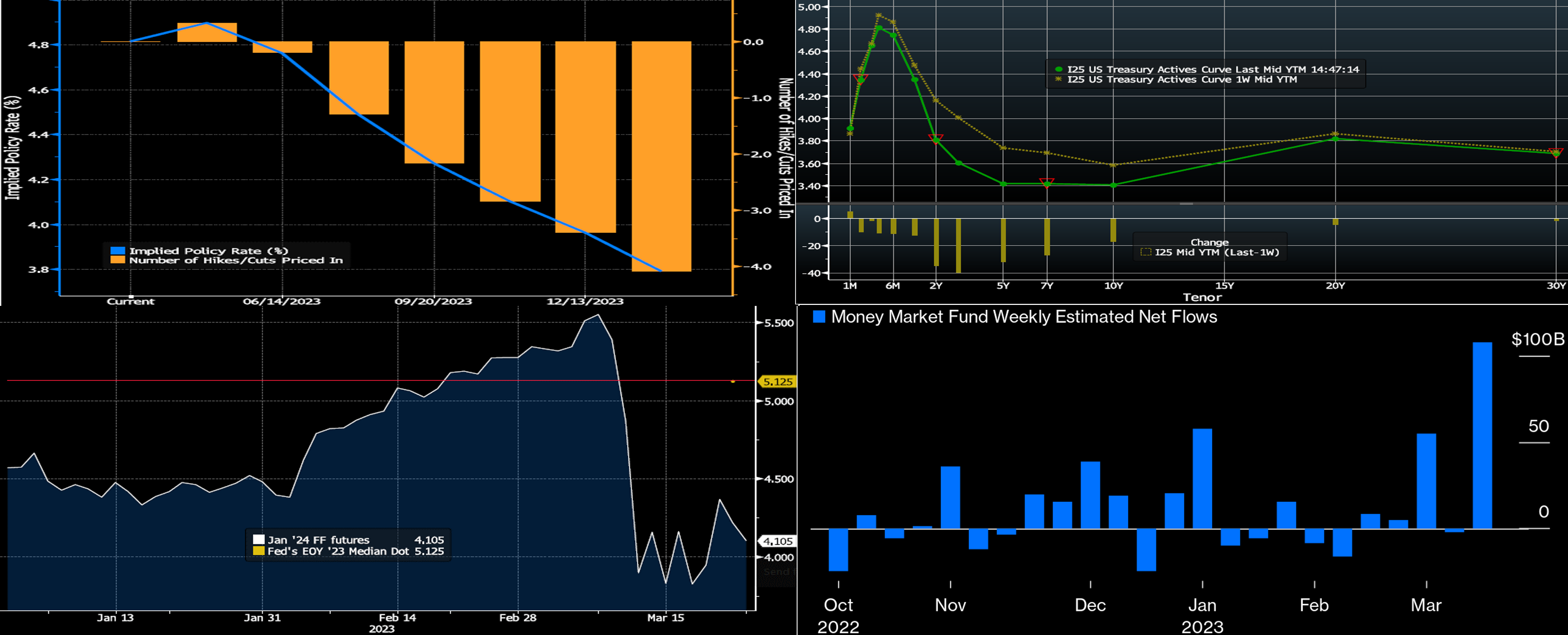This screenshot has height=635, width=1568.
Task: Click the yellow 5.125 price label on the axis
Action: (778, 382)
